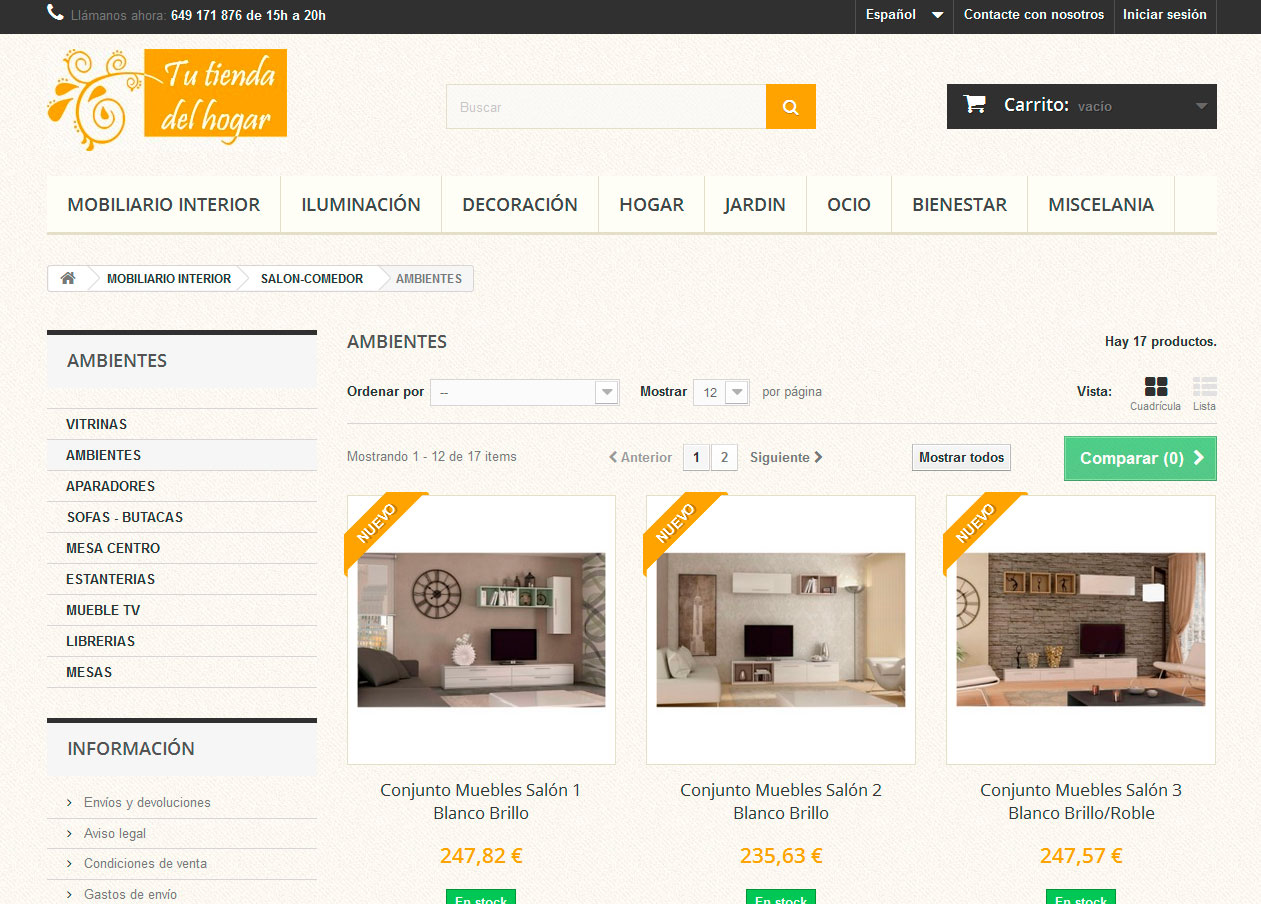Open the DECORACIÓN menu
1261x904 pixels.
520,205
